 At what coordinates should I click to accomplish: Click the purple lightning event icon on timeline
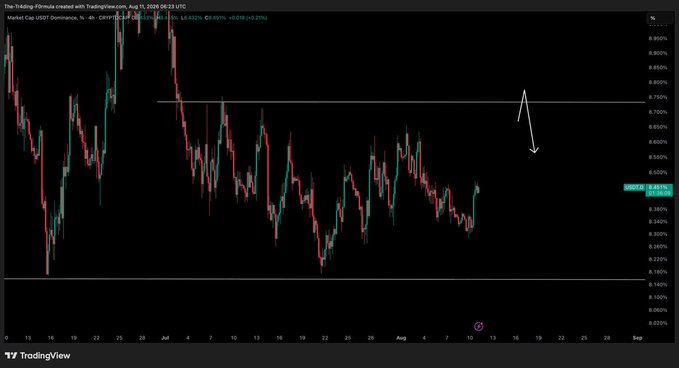(x=479, y=326)
